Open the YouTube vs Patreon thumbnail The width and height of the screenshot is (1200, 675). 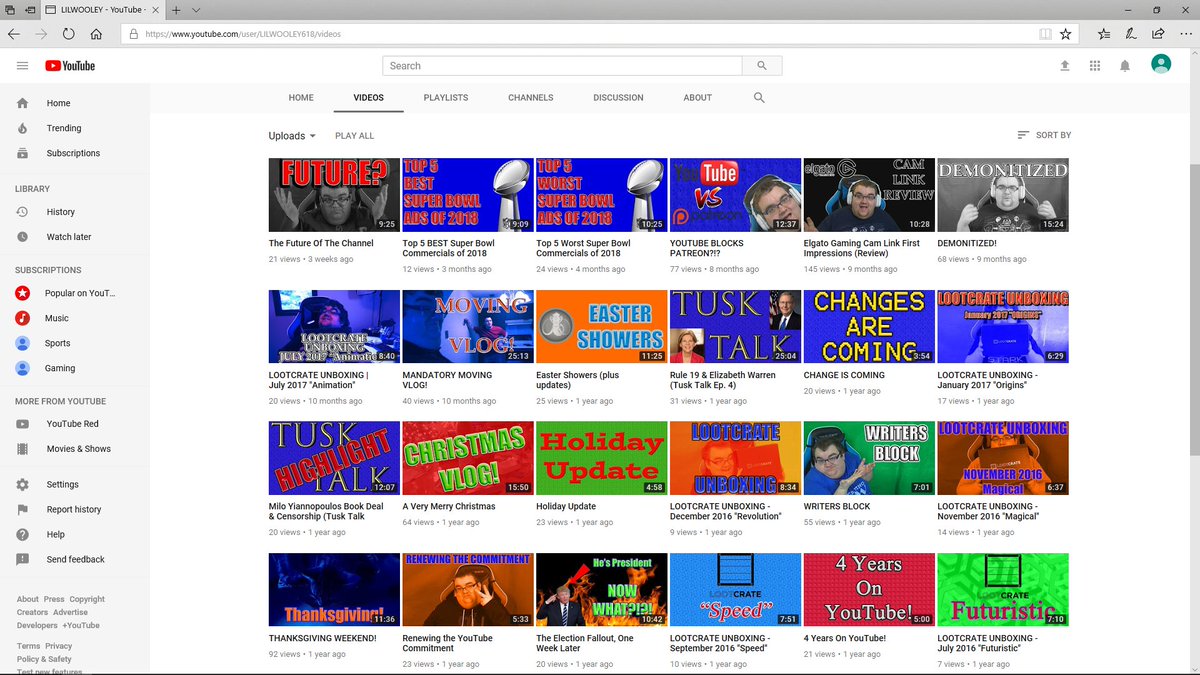click(x=735, y=195)
